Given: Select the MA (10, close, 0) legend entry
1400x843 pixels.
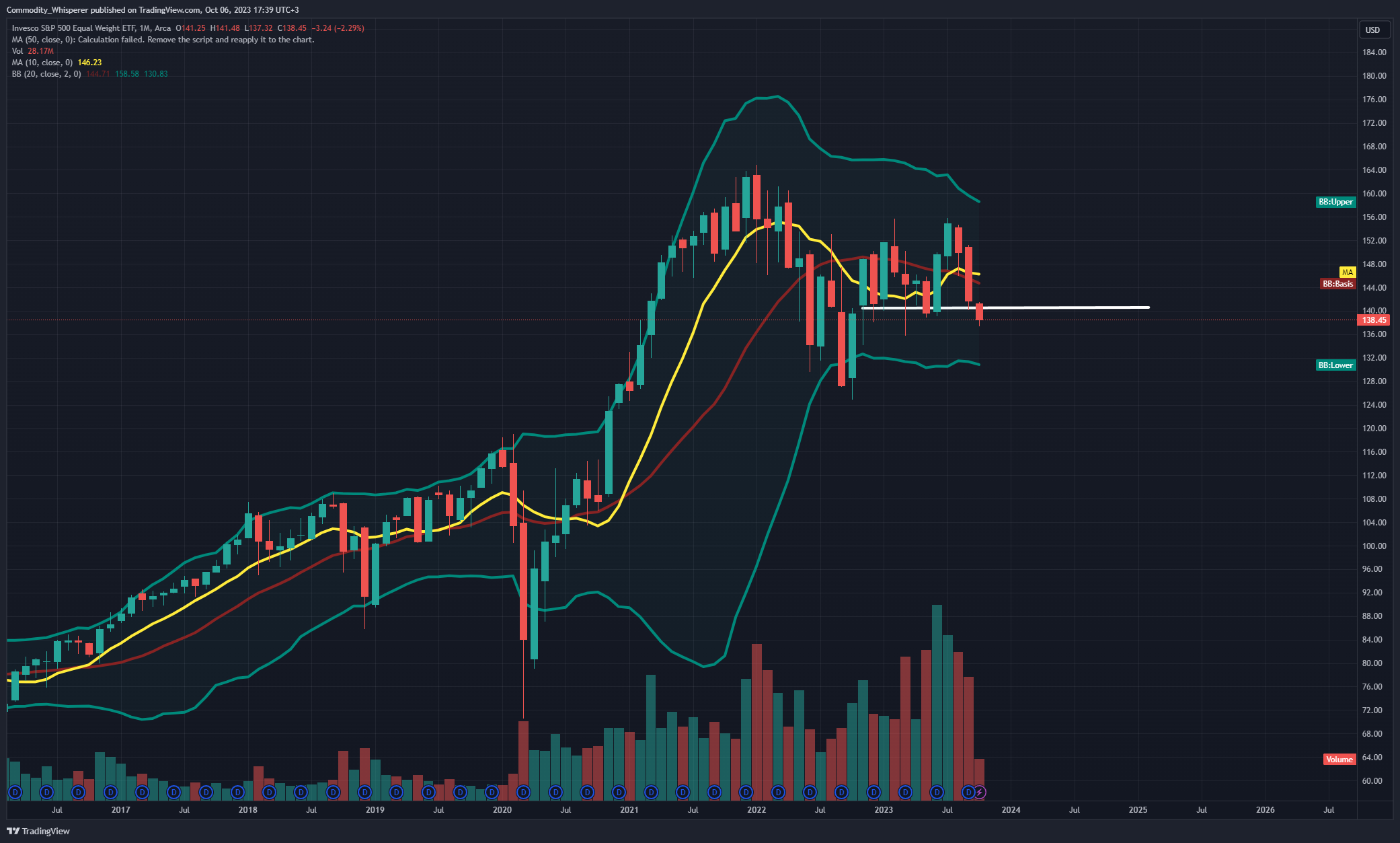Looking at the screenshot, I should point(42,63).
